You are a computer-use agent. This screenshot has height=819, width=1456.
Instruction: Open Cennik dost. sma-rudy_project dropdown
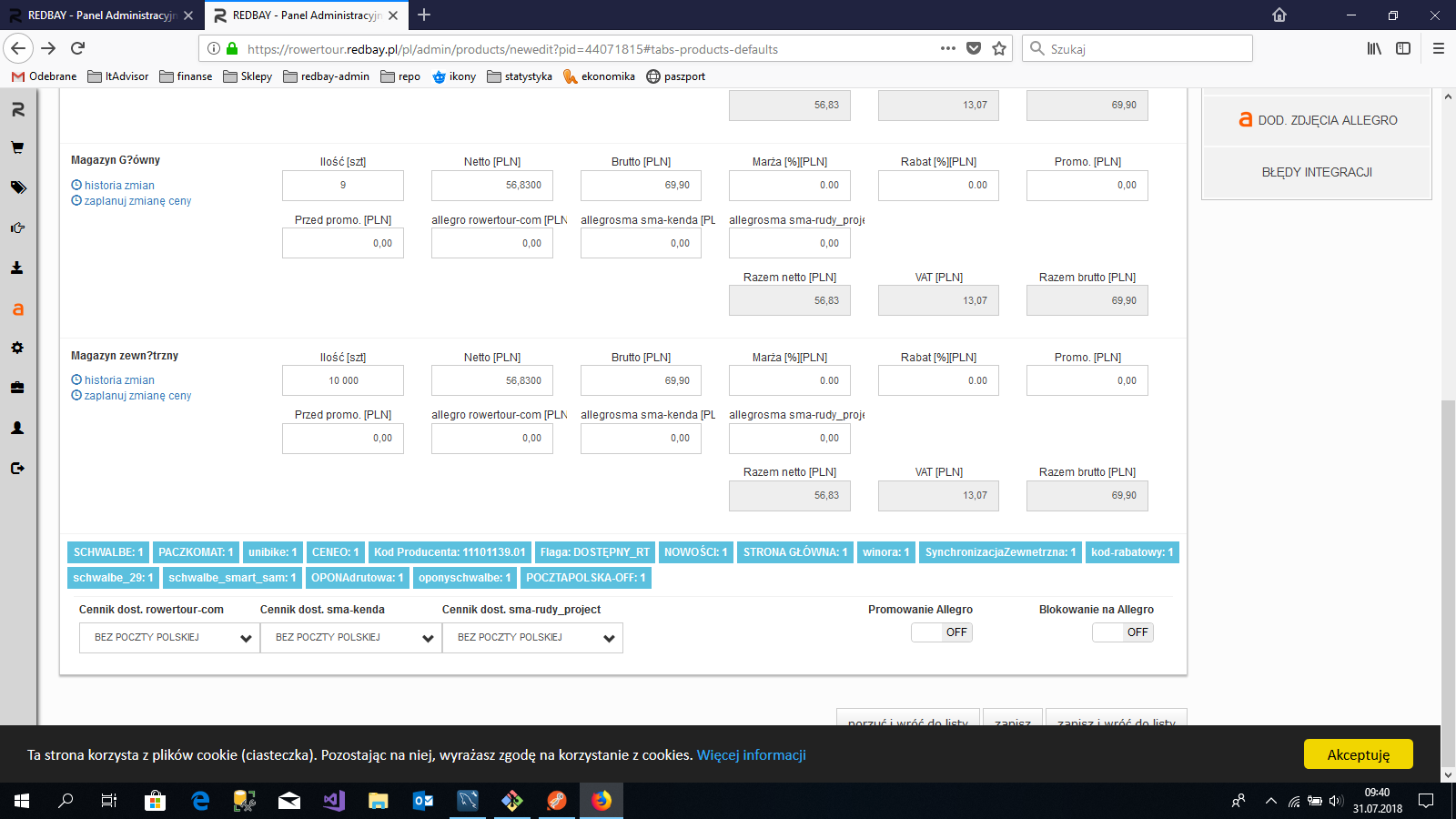click(x=532, y=638)
